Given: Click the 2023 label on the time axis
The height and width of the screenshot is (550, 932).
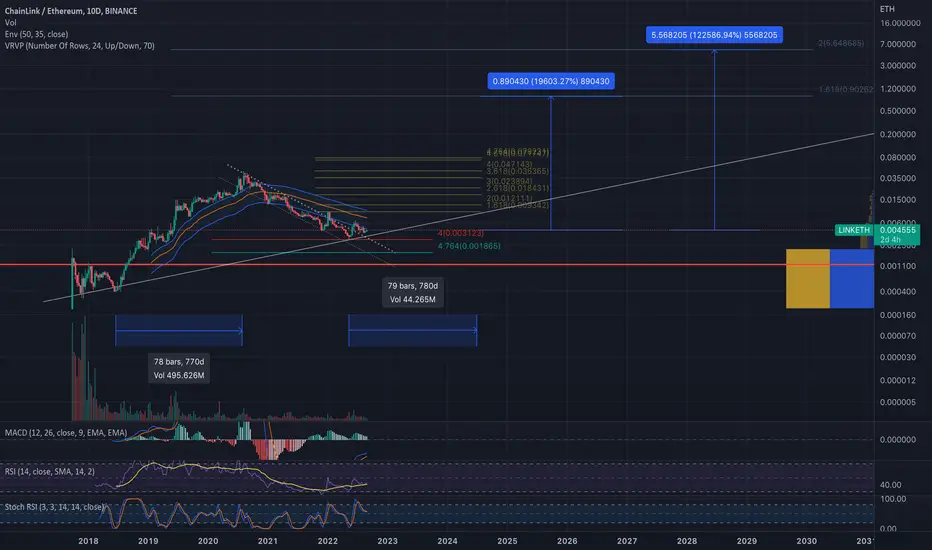Looking at the screenshot, I should (387, 540).
